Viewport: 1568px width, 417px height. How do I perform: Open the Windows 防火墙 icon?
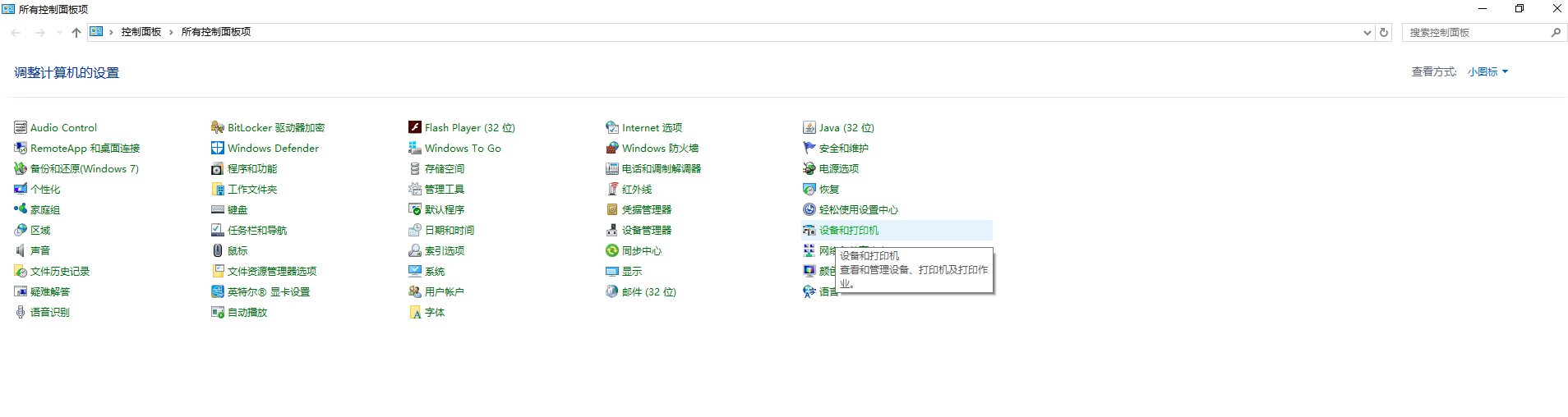612,148
